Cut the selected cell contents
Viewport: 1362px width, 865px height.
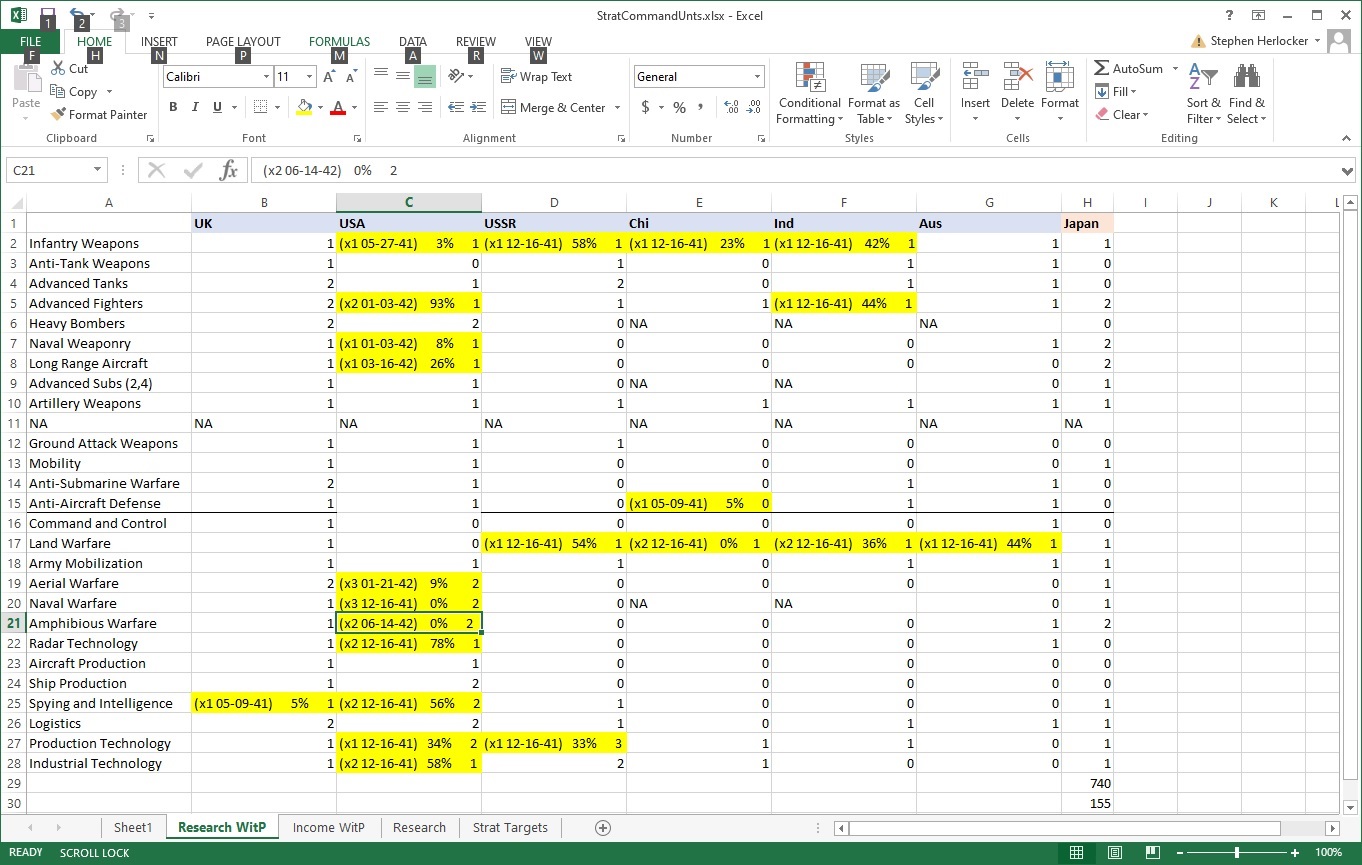pyautogui.click(x=70, y=69)
